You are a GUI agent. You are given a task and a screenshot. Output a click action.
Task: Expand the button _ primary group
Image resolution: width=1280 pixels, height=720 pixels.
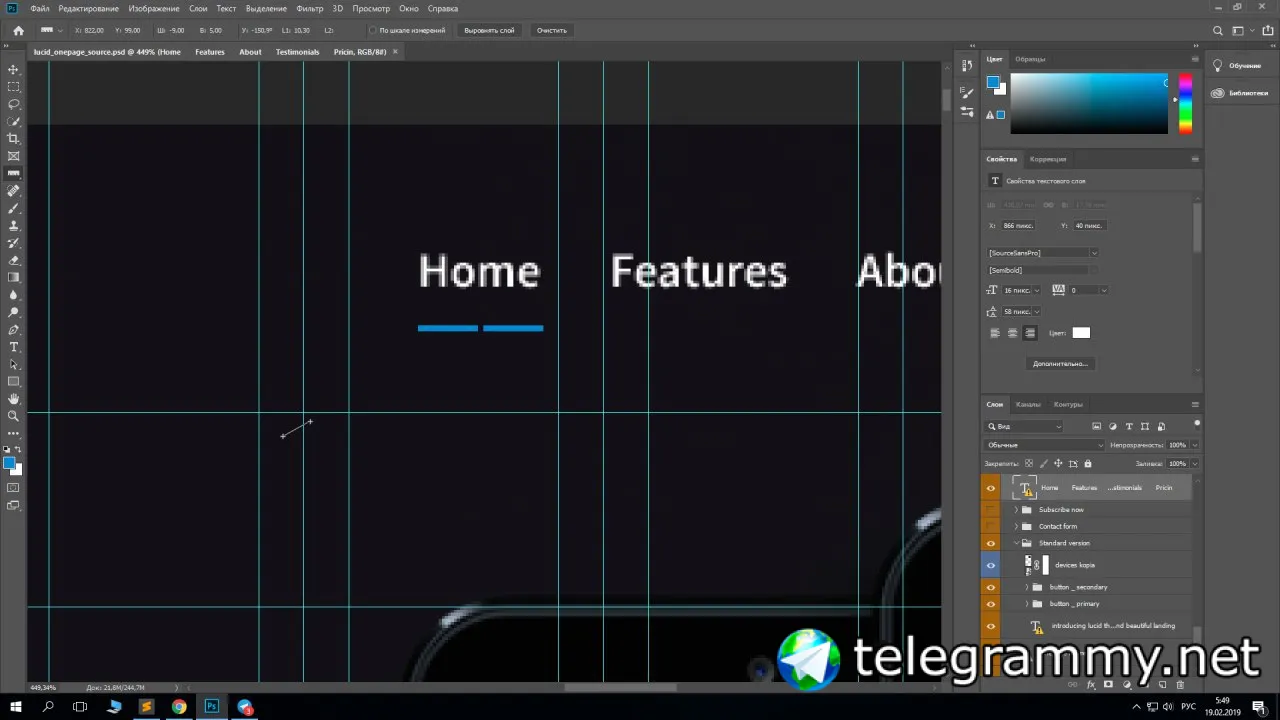pyautogui.click(x=1026, y=604)
